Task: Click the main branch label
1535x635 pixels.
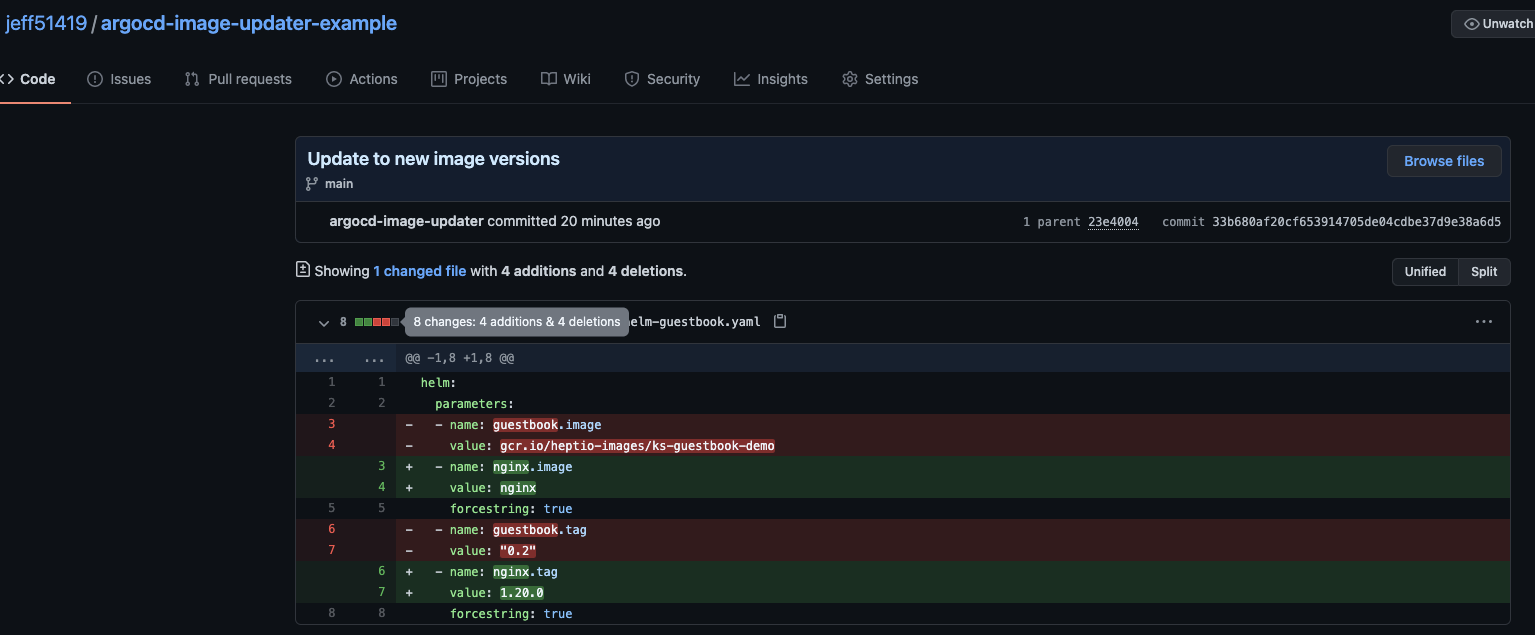Action: 339,184
